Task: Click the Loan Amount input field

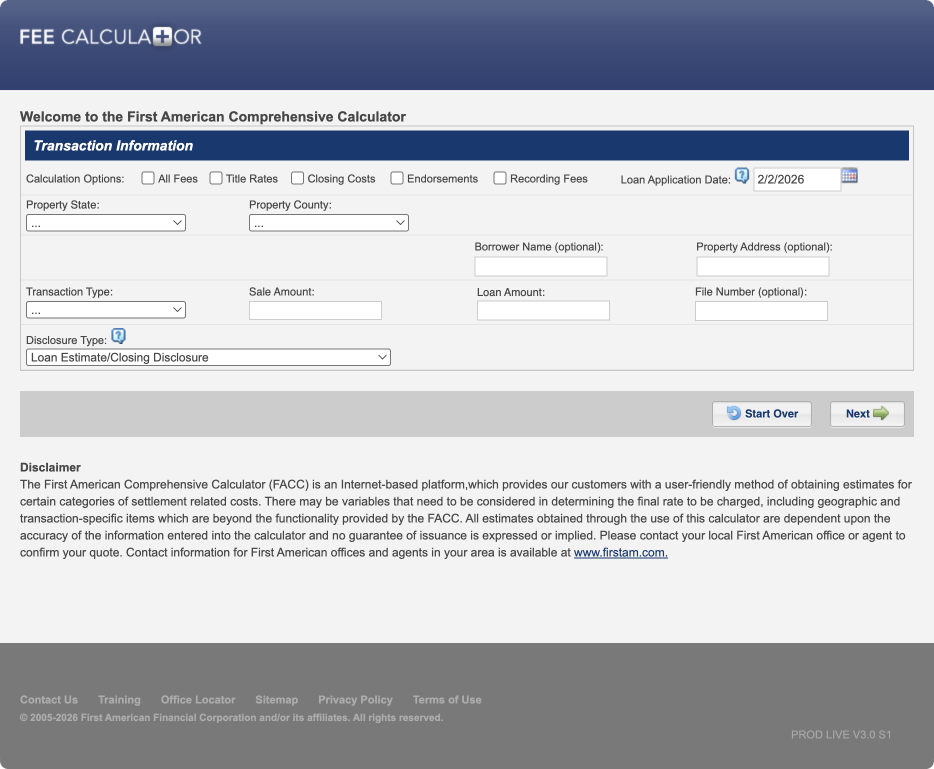Action: [543, 310]
